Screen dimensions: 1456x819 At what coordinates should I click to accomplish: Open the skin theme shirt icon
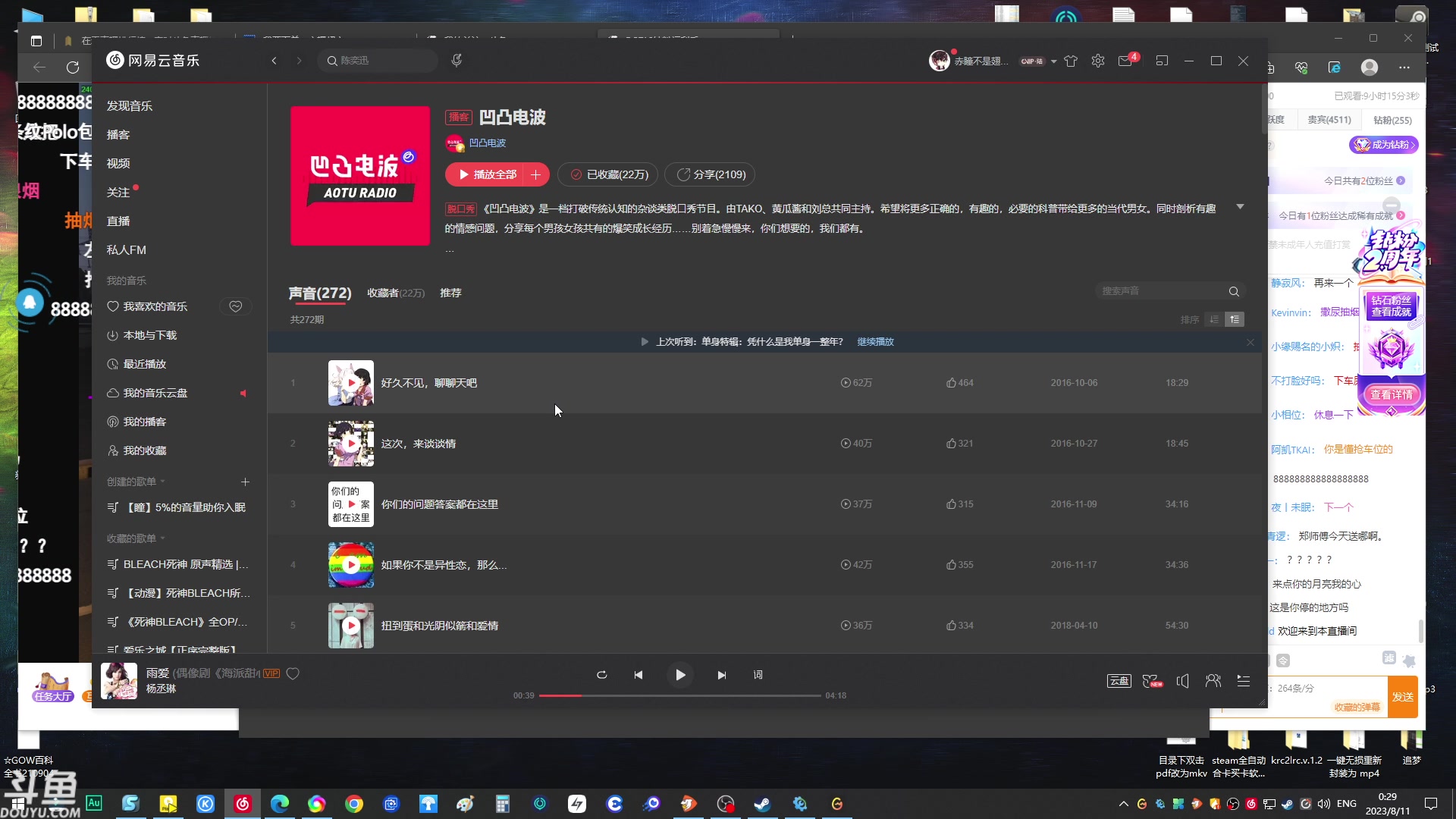[1071, 61]
